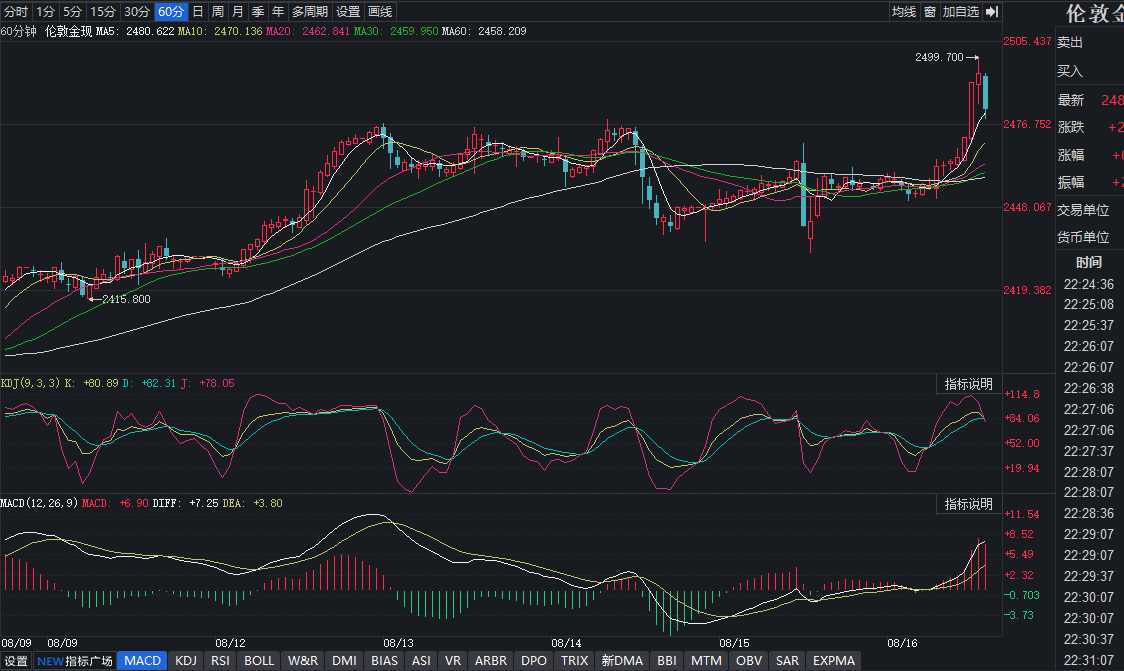Select the W&R indicator tab

(303, 661)
